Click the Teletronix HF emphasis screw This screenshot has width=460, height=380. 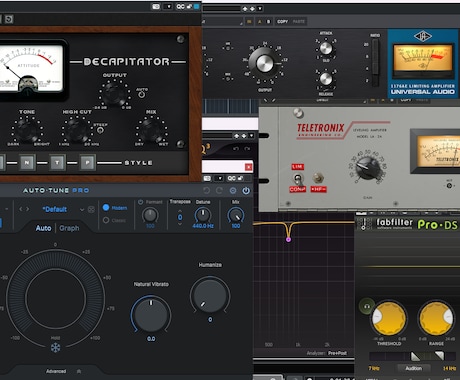(x=318, y=178)
